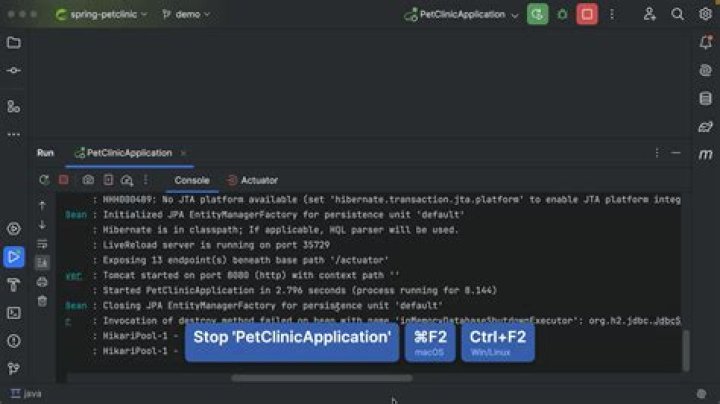Select the Run panel label
Screen dimensions: 720x404
[x=45, y=153]
